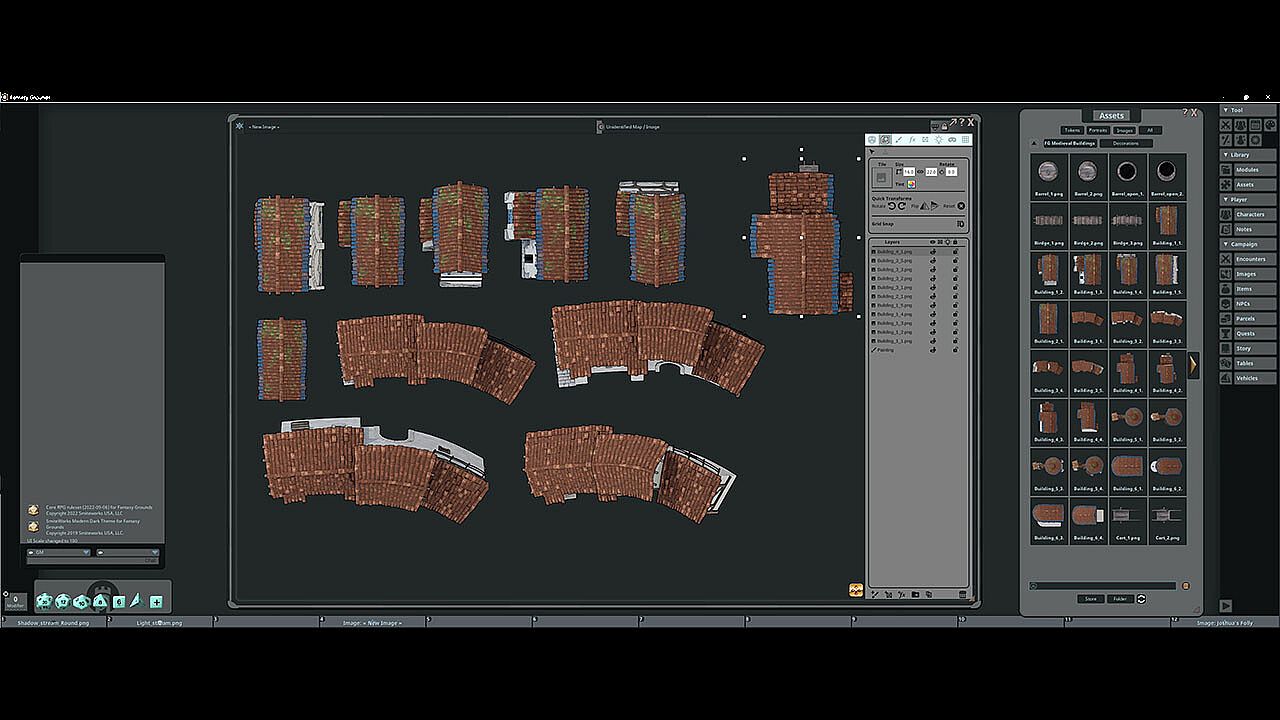Click the rotate clockwise quick transform icon
Image resolution: width=1280 pixels, height=720 pixels.
[x=902, y=206]
